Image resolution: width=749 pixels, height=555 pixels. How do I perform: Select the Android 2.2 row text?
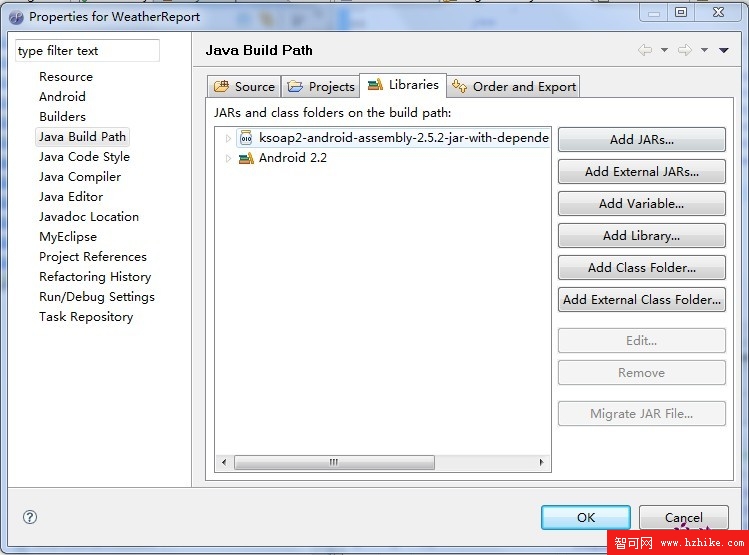click(x=293, y=158)
